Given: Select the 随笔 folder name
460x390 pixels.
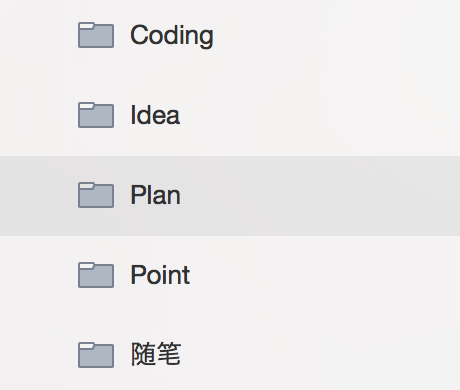Looking at the screenshot, I should click(x=156, y=354).
